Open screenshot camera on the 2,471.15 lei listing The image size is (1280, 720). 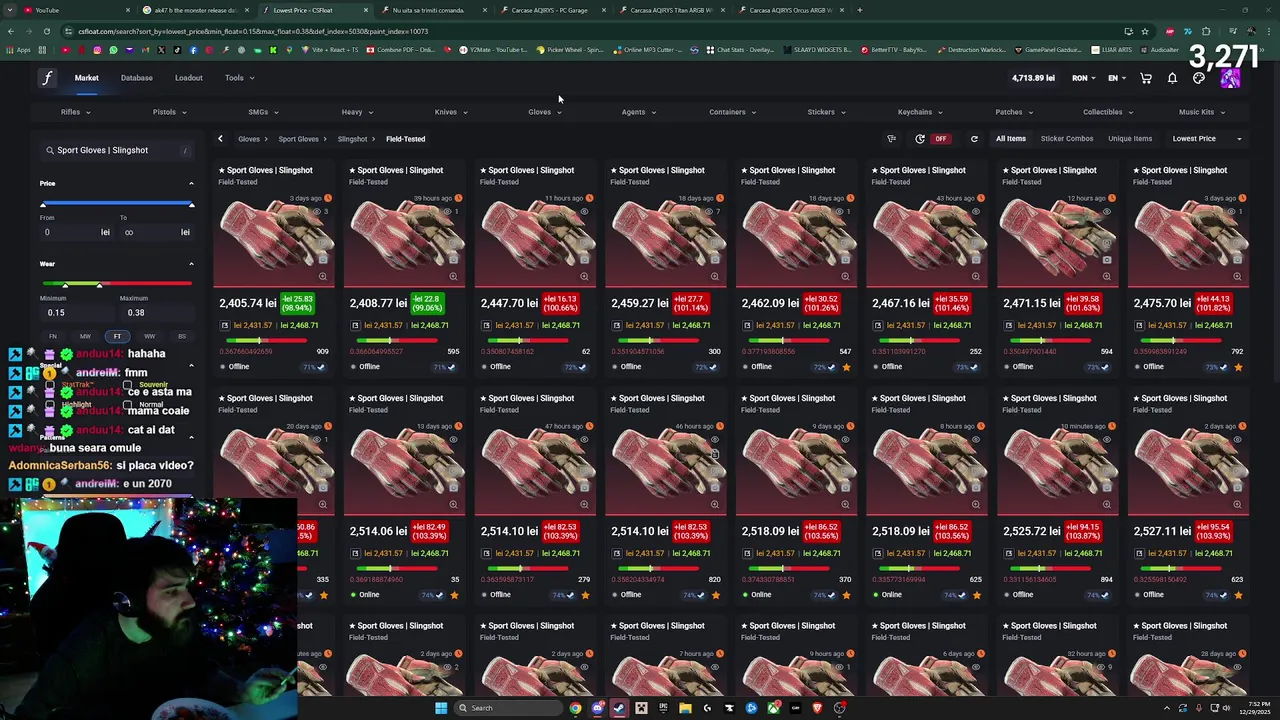pos(1106,260)
